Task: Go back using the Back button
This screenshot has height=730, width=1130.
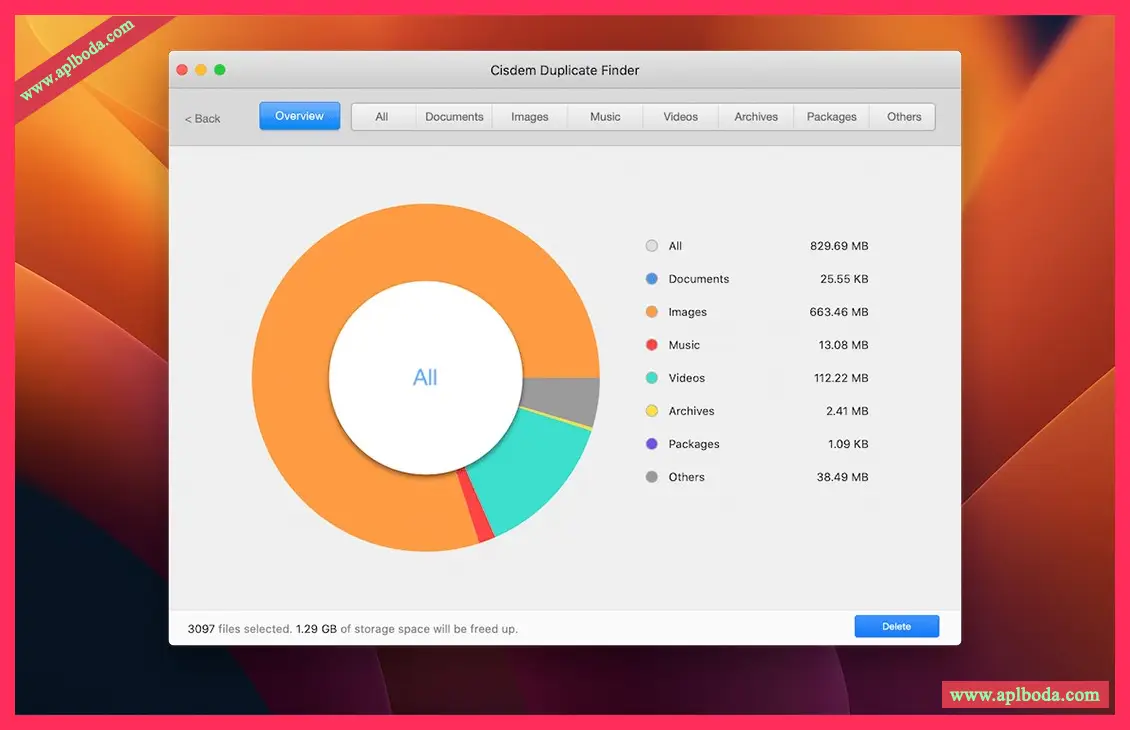Action: coord(203,119)
